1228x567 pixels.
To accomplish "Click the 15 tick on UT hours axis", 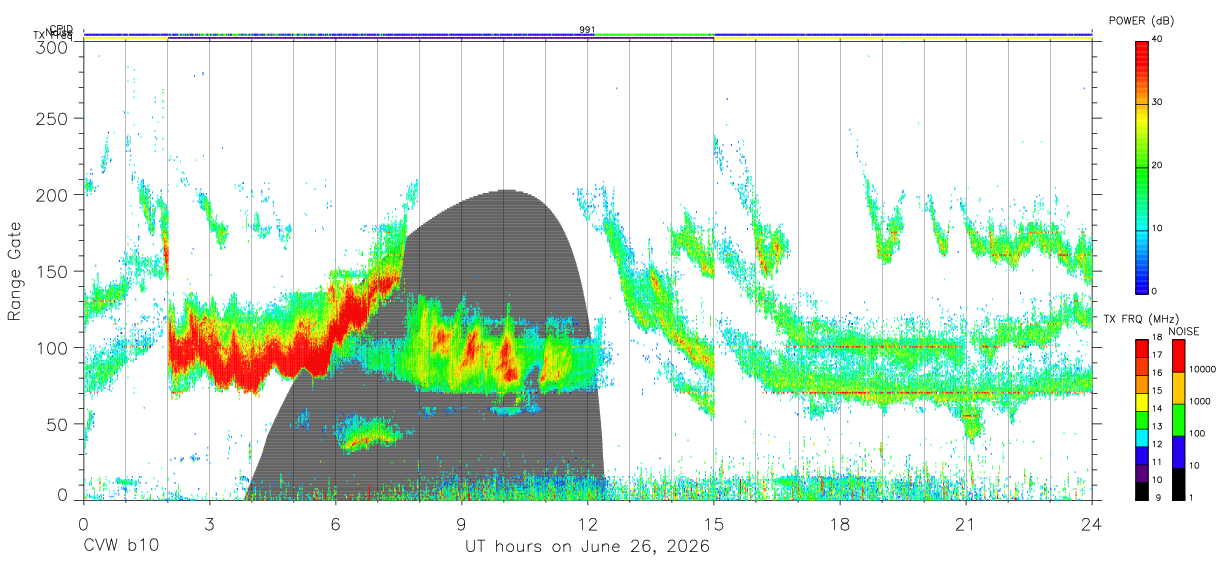I will pyautogui.click(x=714, y=523).
